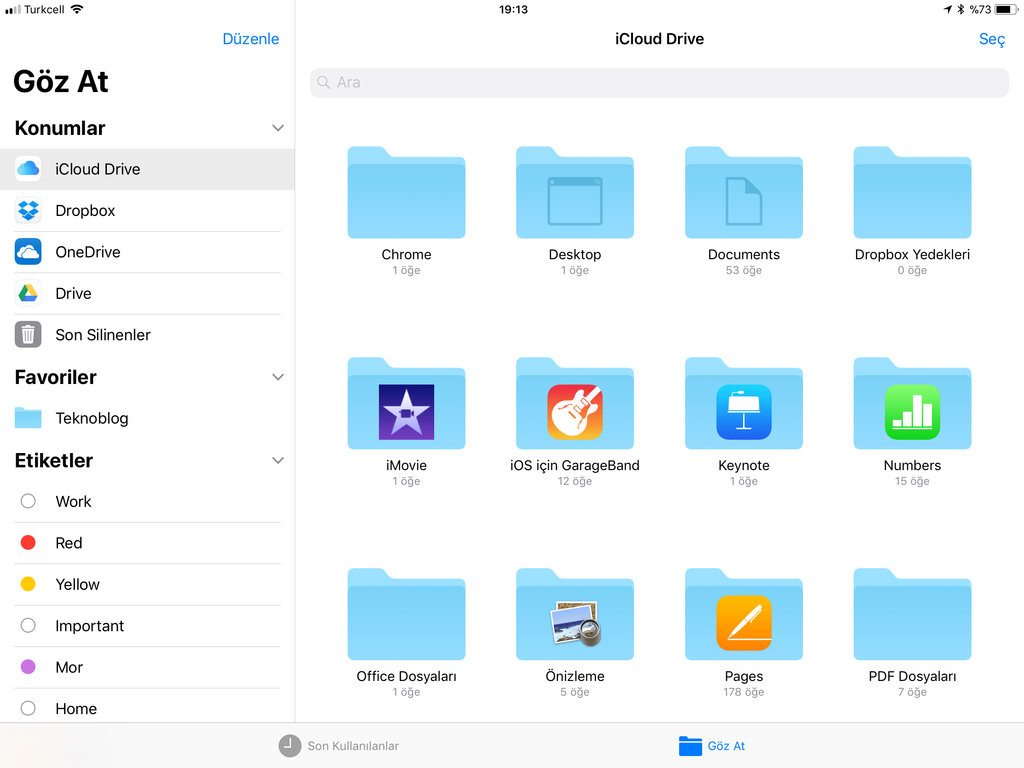This screenshot has height=768, width=1024.
Task: Select the Yellow tag color dot
Action: pyautogui.click(x=28, y=584)
